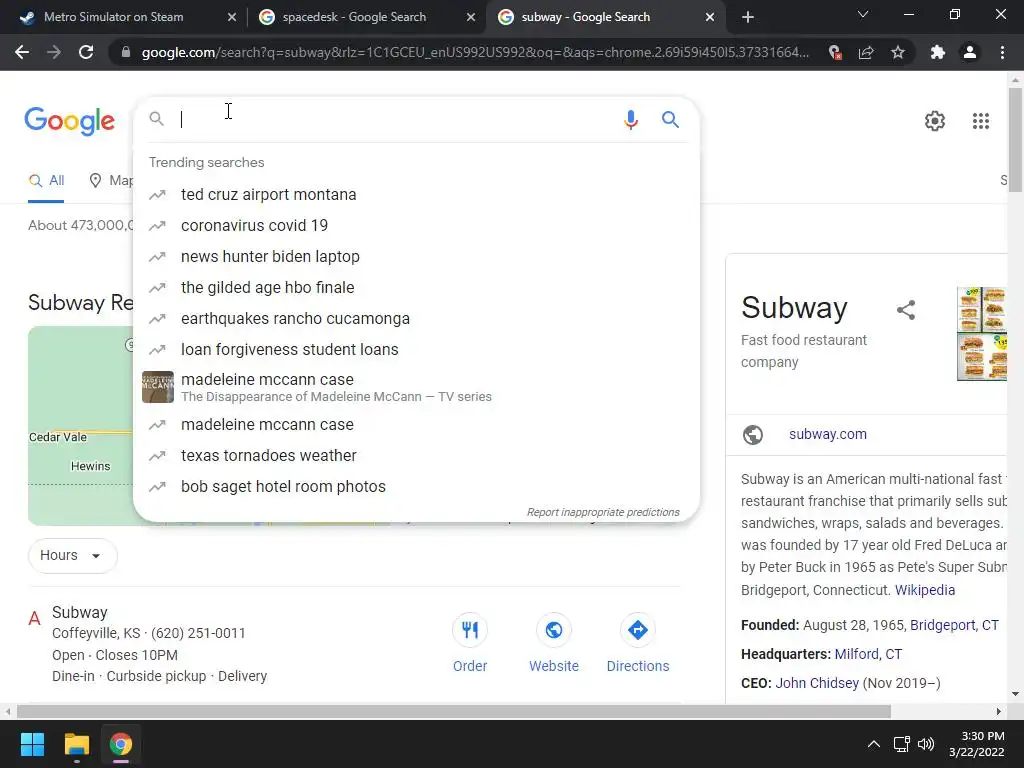Click John Chidsey CEO link

tap(817, 683)
